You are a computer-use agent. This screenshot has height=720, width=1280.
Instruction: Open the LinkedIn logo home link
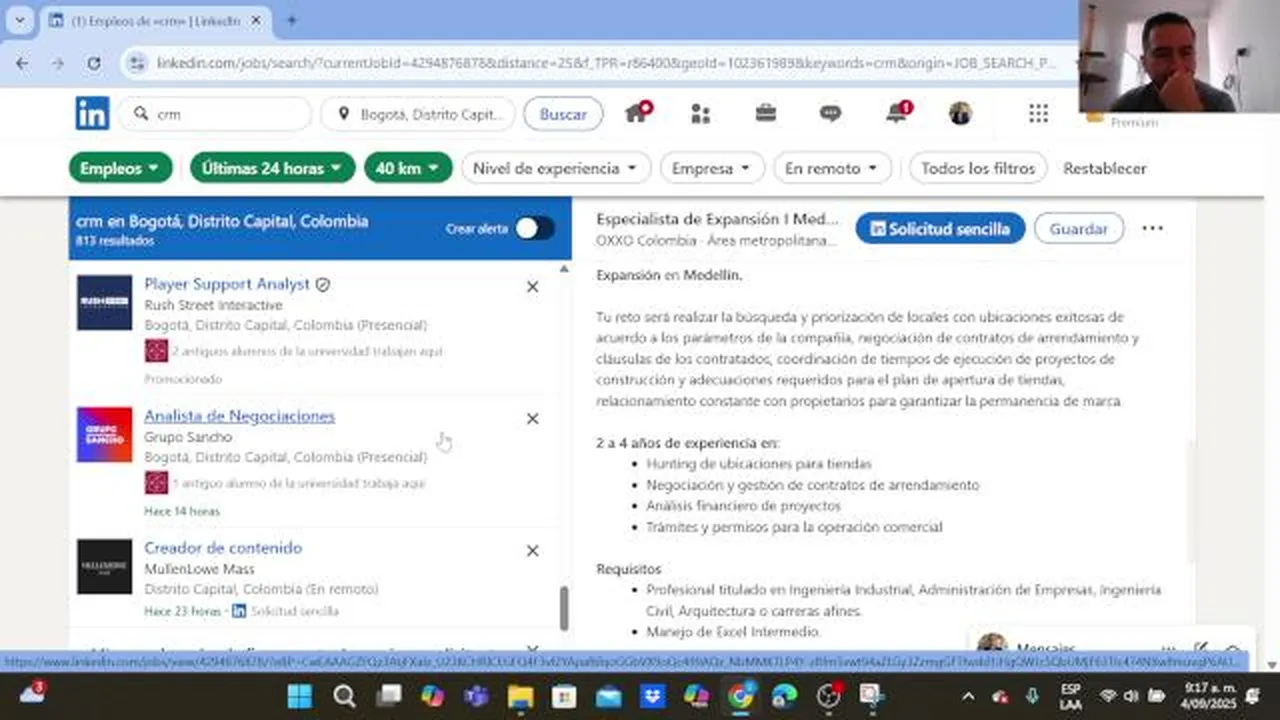pos(92,114)
